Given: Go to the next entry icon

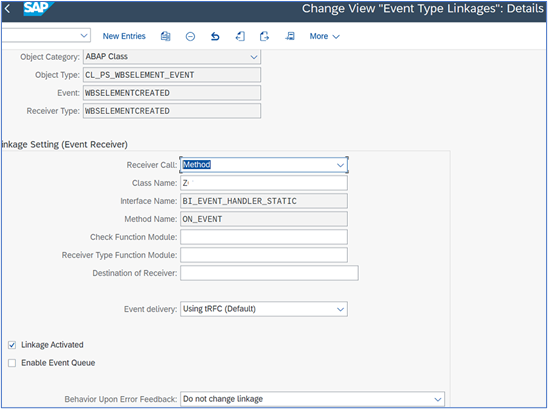Looking at the screenshot, I should point(265,36).
